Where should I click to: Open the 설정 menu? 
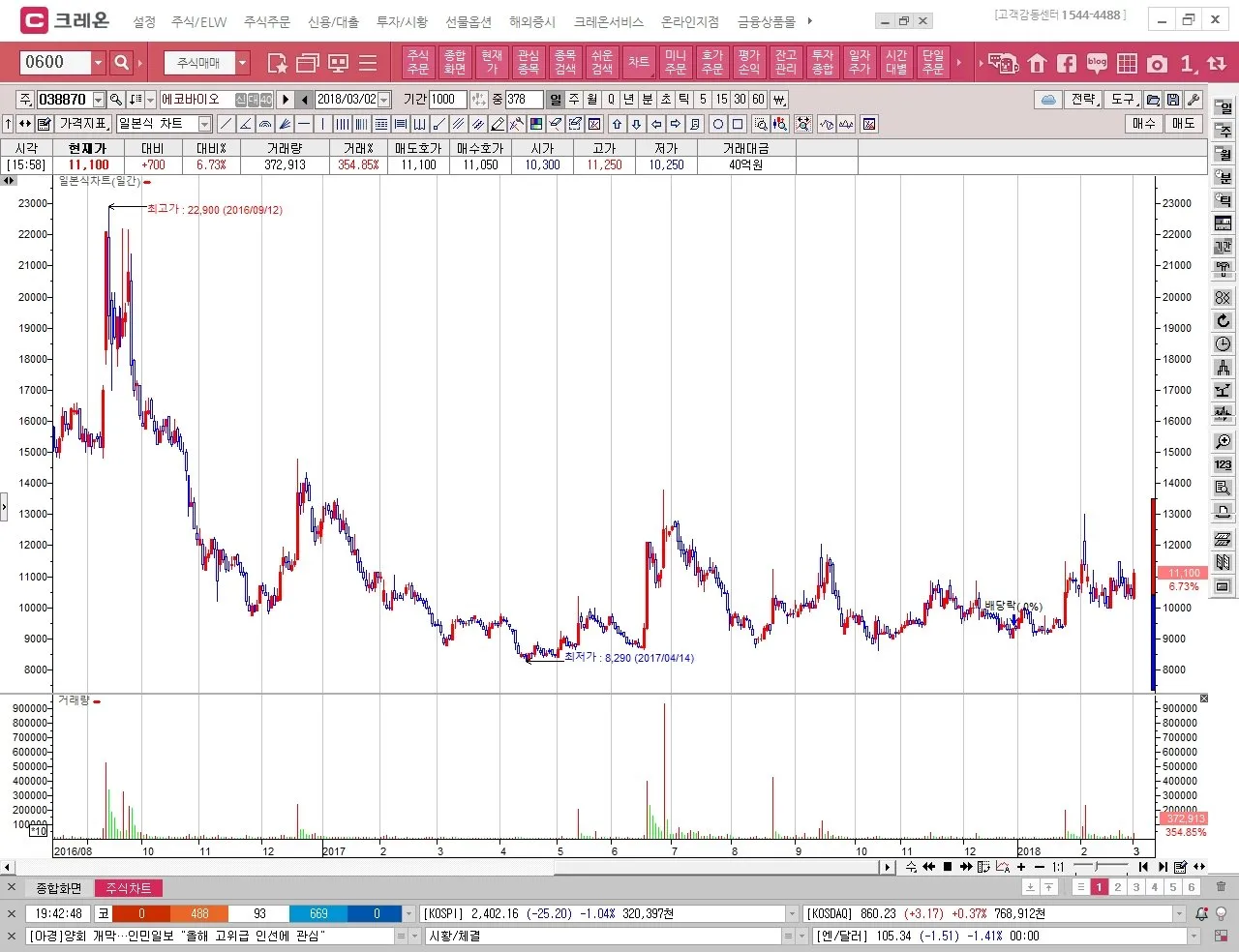coord(144,21)
